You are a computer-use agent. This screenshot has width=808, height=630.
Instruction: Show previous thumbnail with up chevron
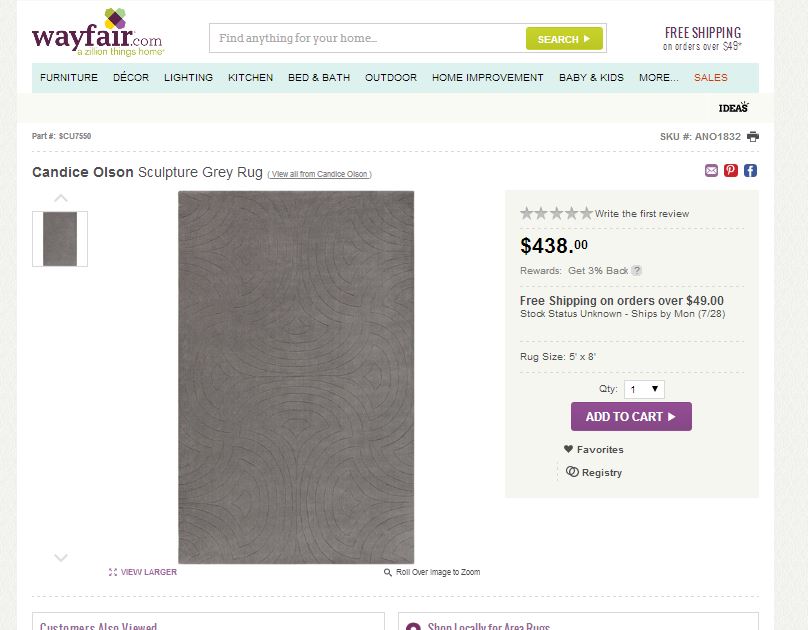(61, 198)
